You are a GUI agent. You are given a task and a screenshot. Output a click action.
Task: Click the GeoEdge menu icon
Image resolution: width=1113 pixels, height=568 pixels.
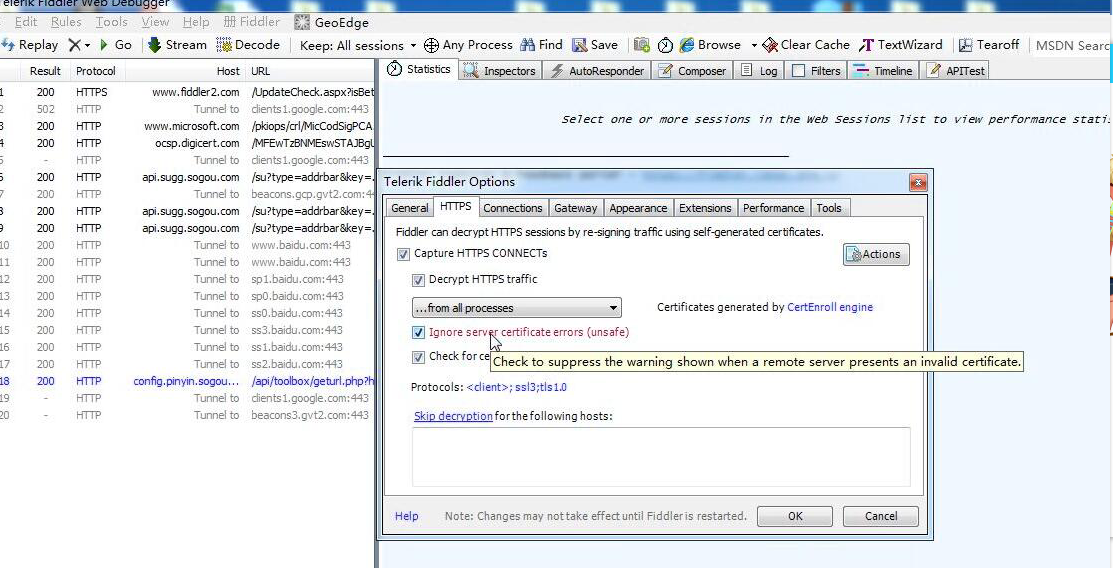click(x=302, y=23)
